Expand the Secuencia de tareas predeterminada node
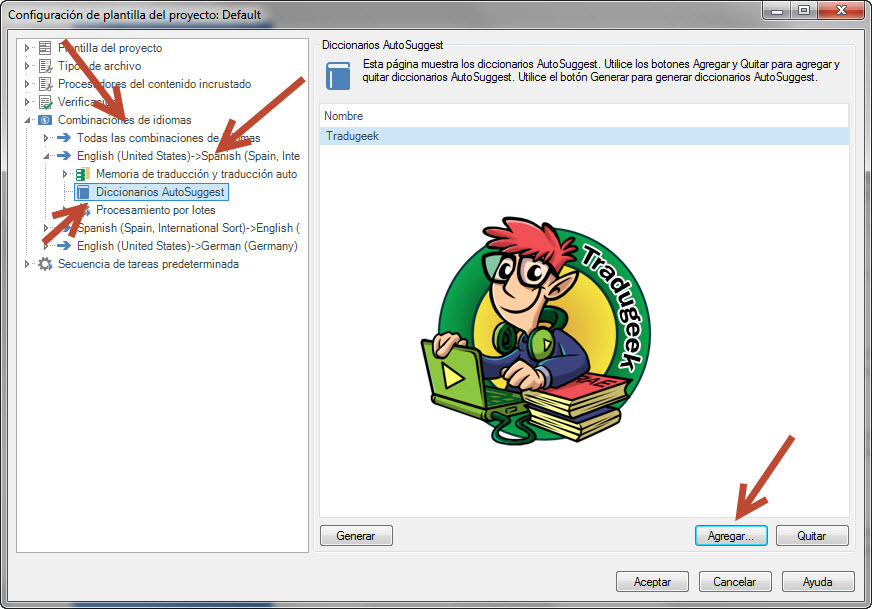The image size is (872, 609). point(27,264)
